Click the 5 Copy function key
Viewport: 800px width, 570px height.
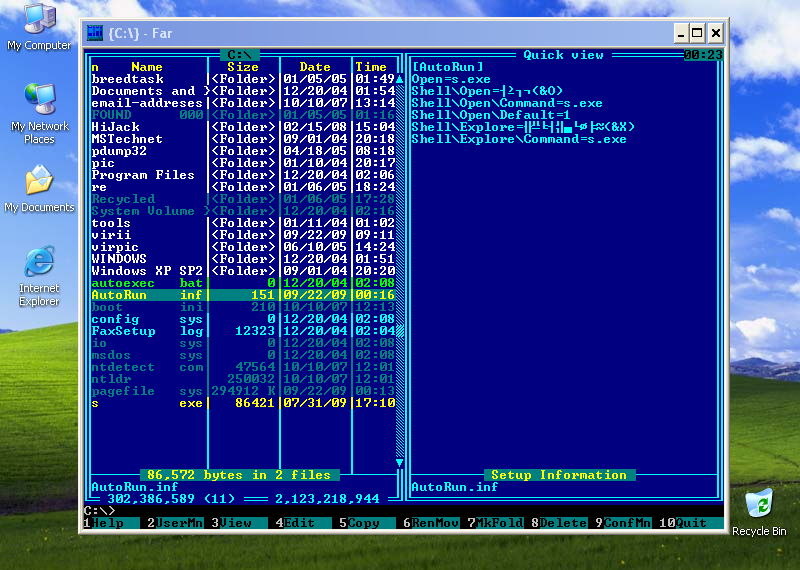tap(367, 523)
